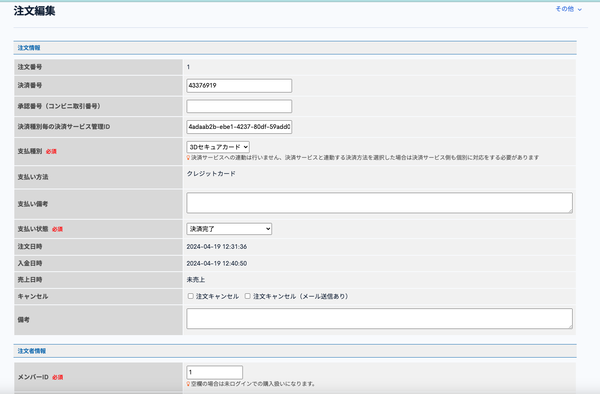Click the メンバーID input field

[x=215, y=372]
